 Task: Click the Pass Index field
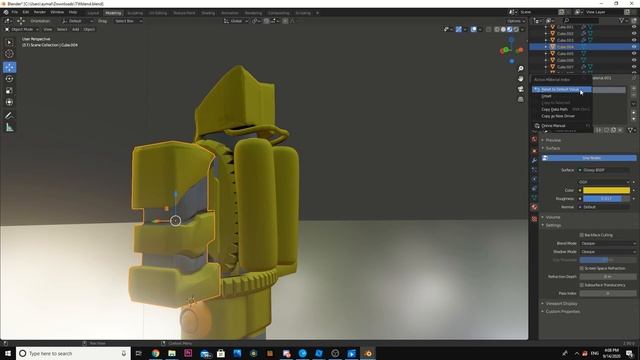(608, 293)
